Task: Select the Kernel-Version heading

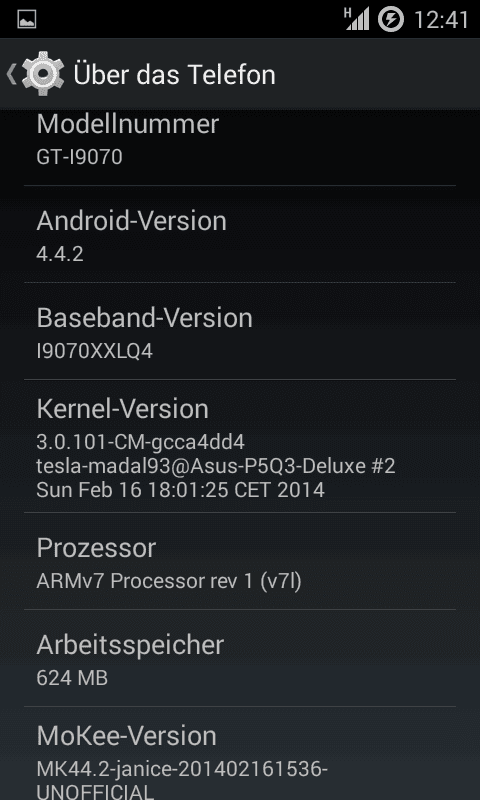Action: pyautogui.click(x=122, y=409)
